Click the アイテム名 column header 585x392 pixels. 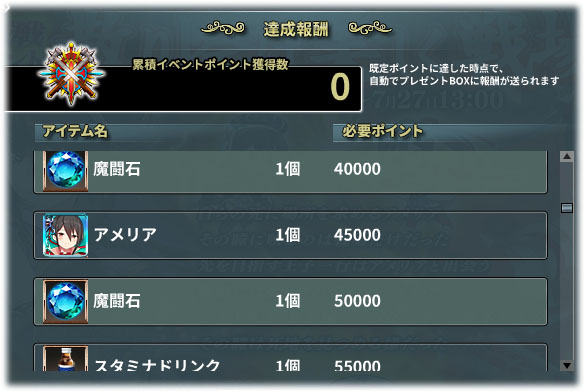tap(75, 131)
